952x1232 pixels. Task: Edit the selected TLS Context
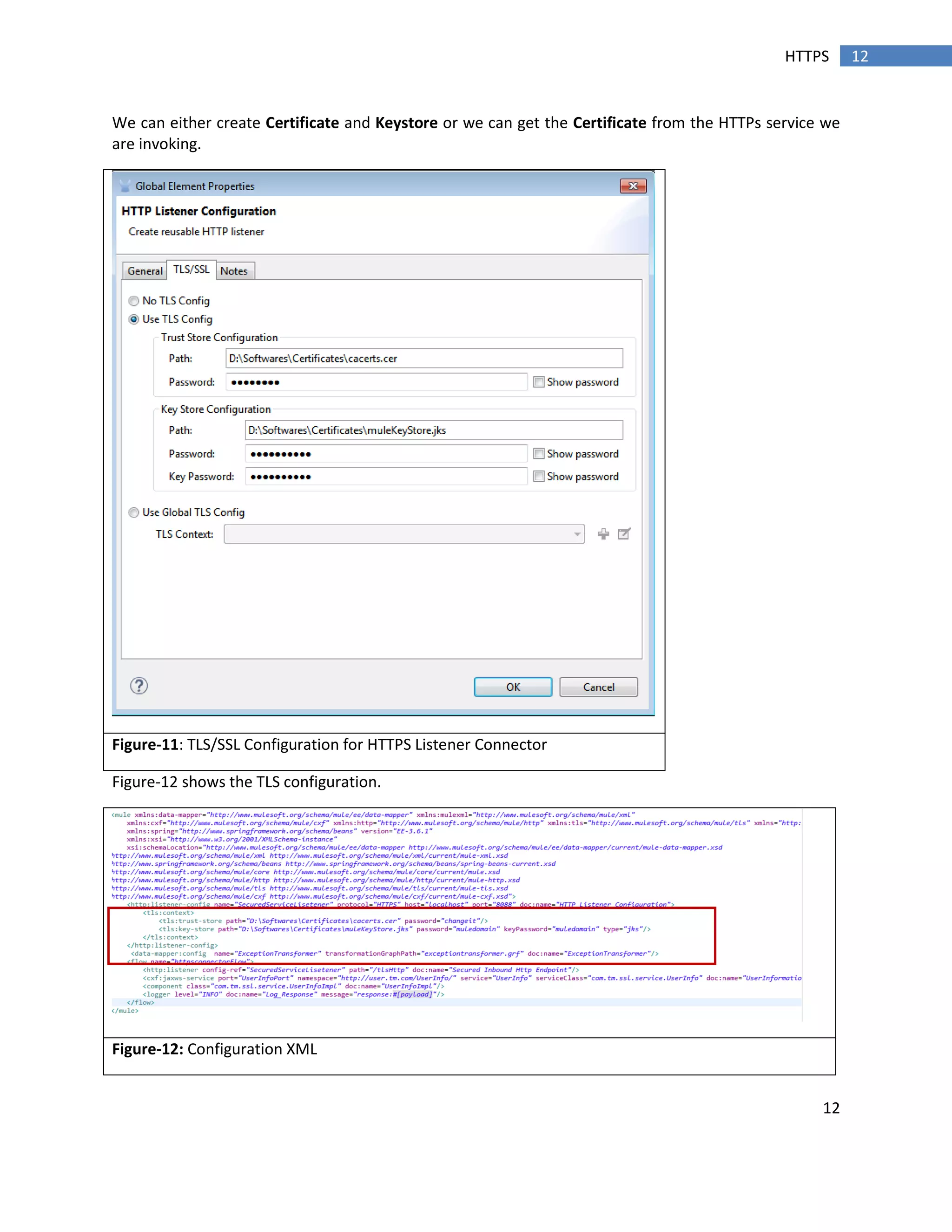click(624, 534)
